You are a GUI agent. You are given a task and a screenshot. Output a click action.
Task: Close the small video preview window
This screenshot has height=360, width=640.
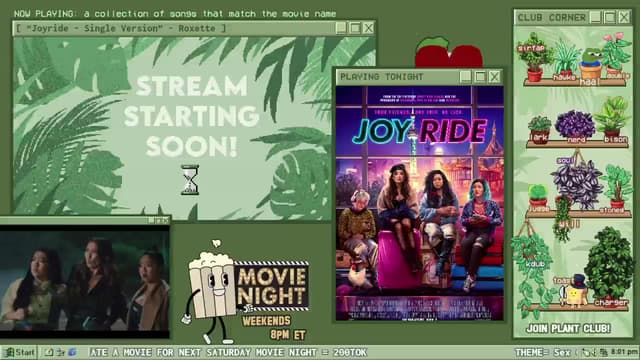click(x=165, y=221)
